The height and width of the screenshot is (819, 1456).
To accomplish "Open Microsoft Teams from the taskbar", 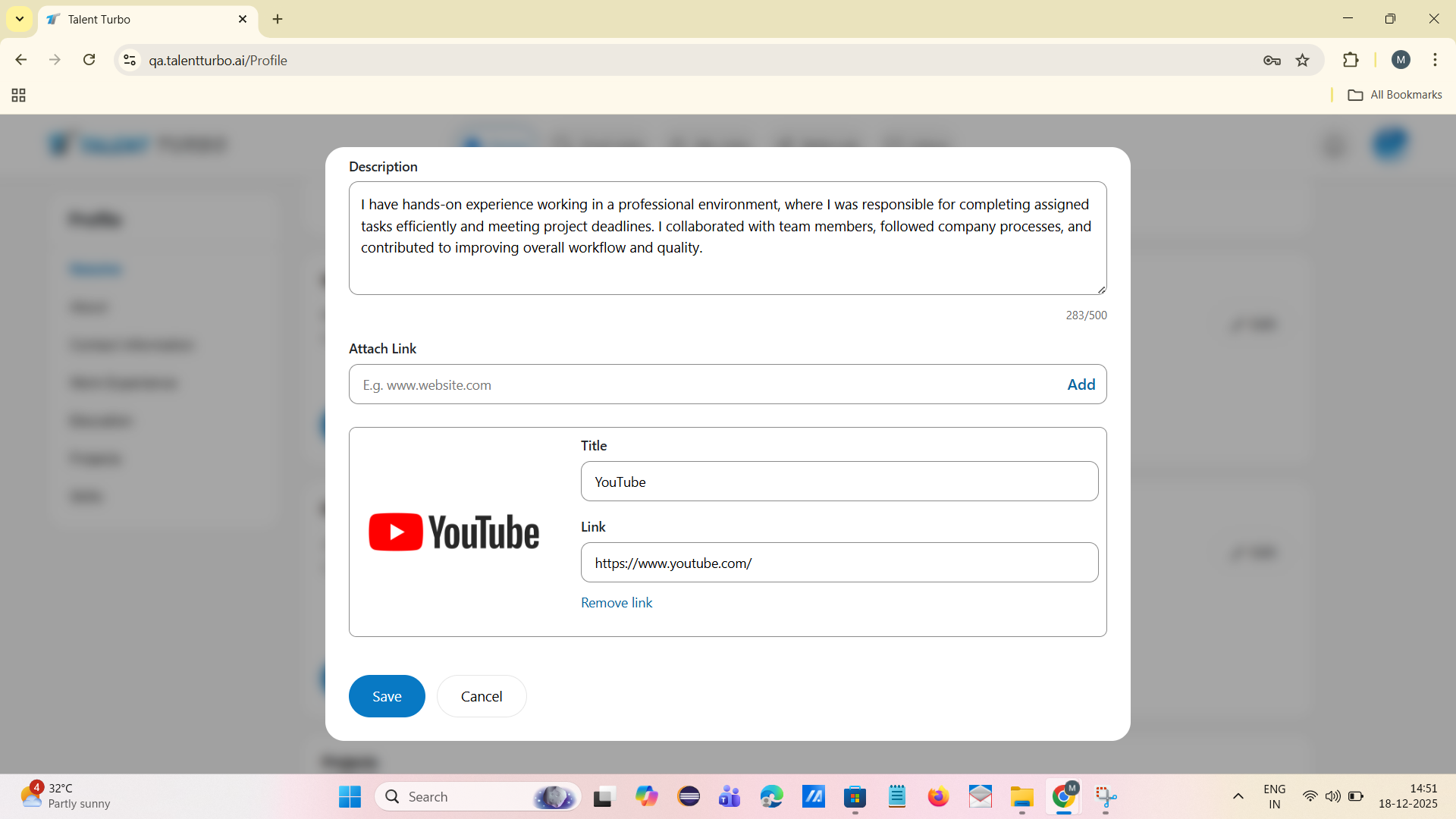I will 730,796.
